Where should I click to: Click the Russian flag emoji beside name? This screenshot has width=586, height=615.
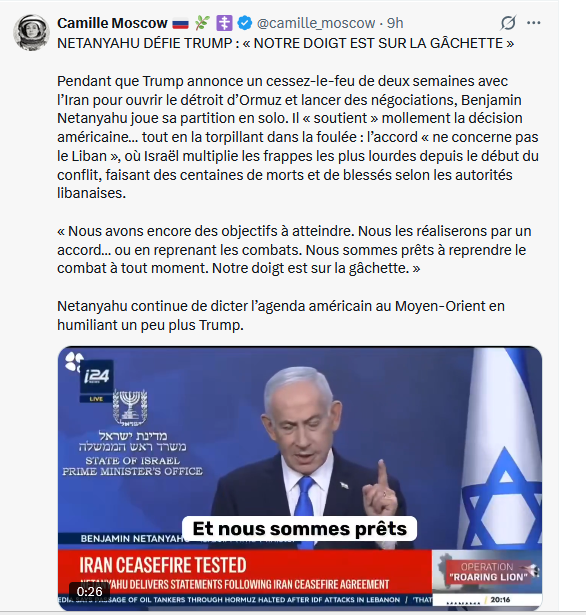click(x=180, y=24)
